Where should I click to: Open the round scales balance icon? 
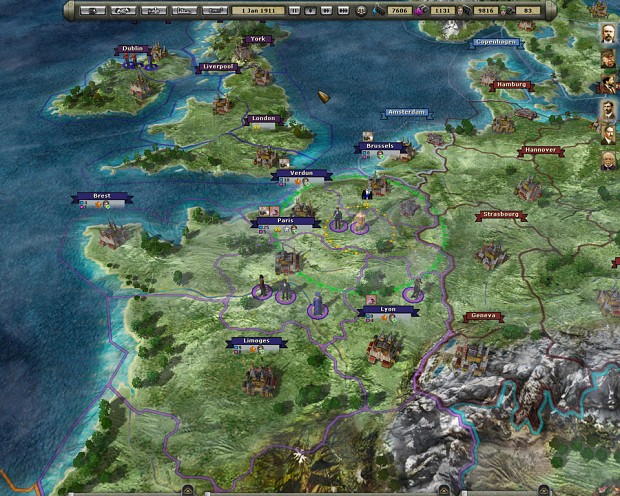click(x=361, y=11)
